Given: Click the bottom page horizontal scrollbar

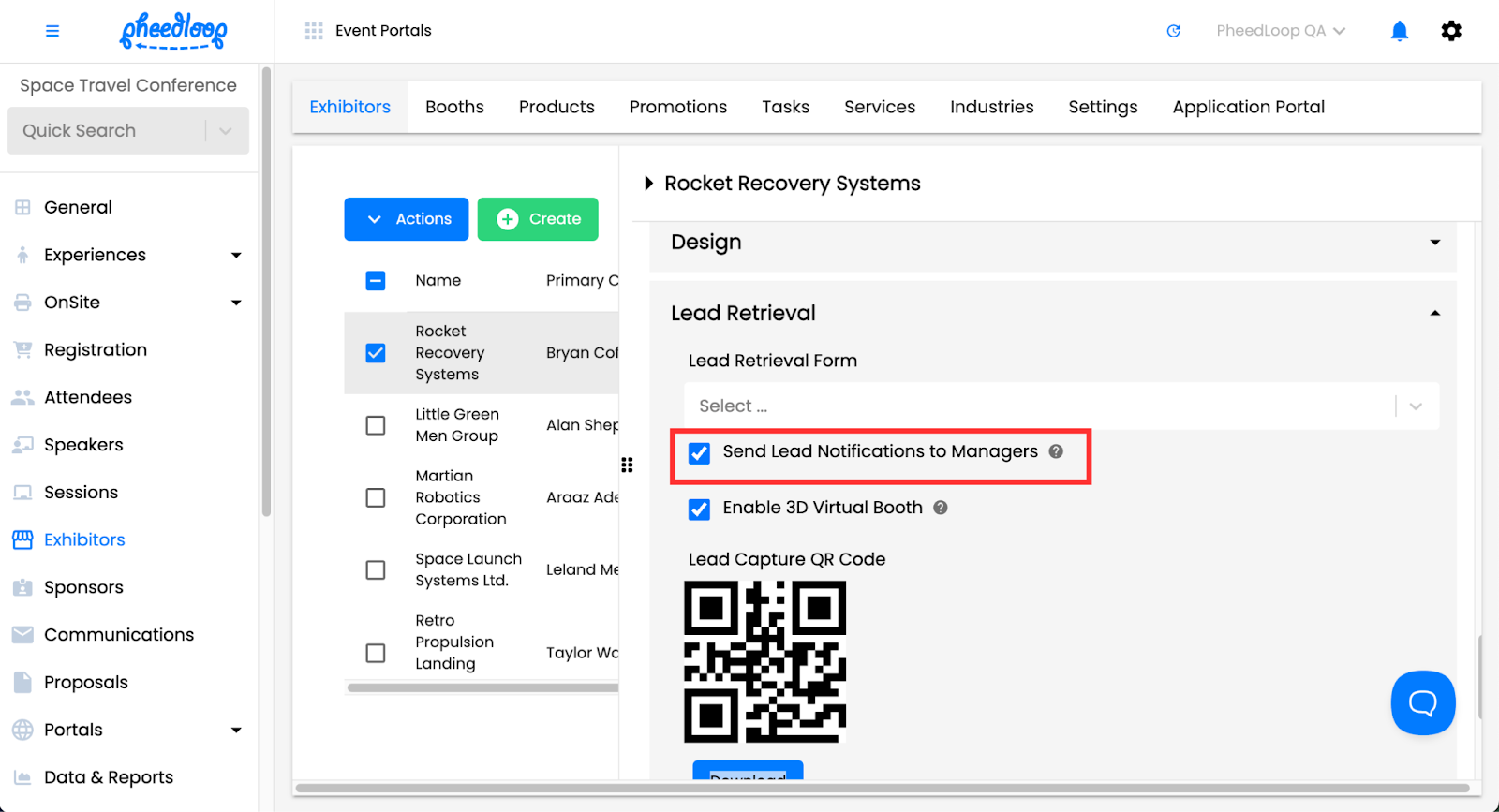Looking at the screenshot, I should click(882, 788).
